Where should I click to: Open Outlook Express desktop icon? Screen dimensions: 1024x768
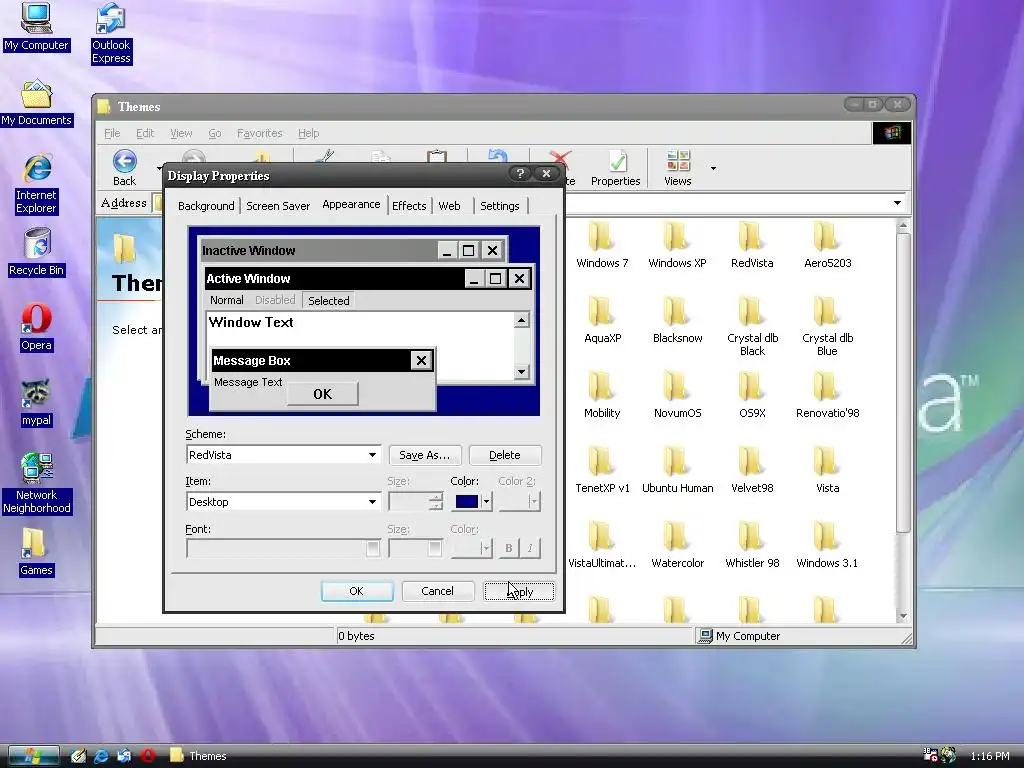pos(111,34)
